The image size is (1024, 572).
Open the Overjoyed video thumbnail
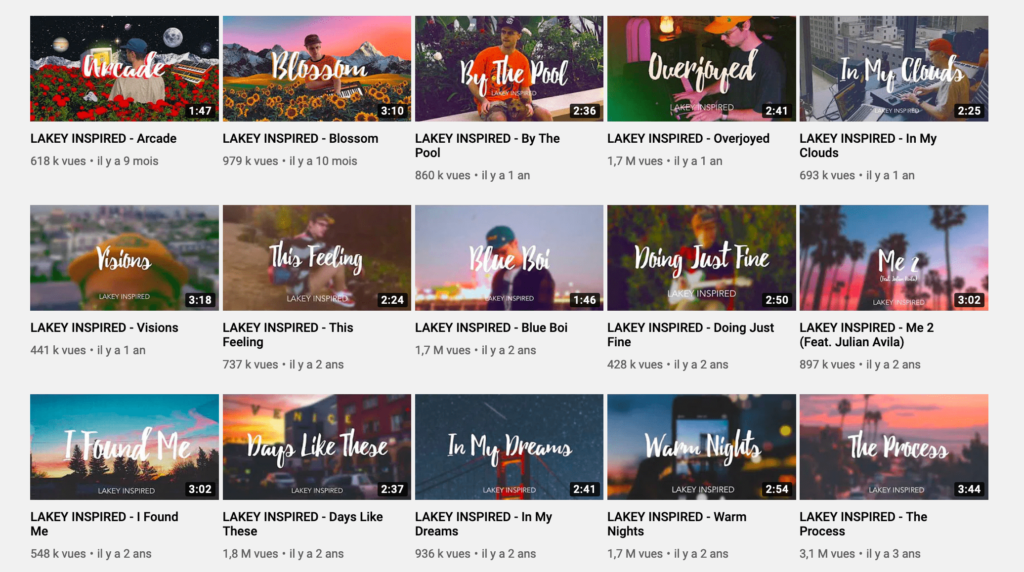pyautogui.click(x=701, y=69)
